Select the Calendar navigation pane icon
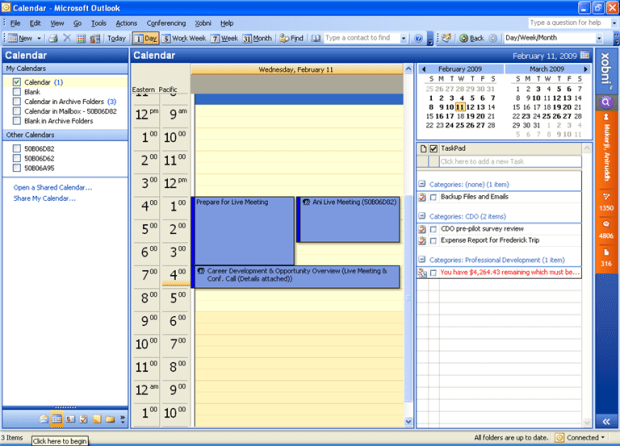This screenshot has height=446, width=620. 57,419
